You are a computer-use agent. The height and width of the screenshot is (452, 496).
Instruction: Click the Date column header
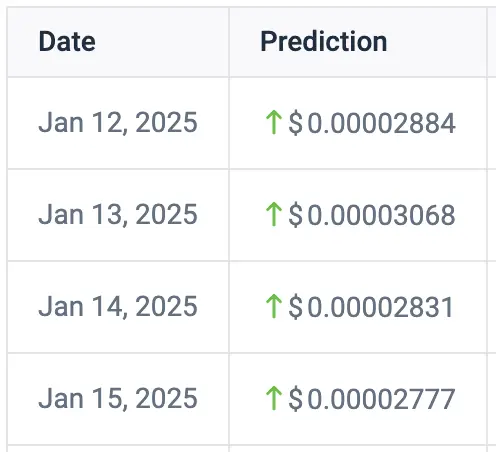[67, 41]
